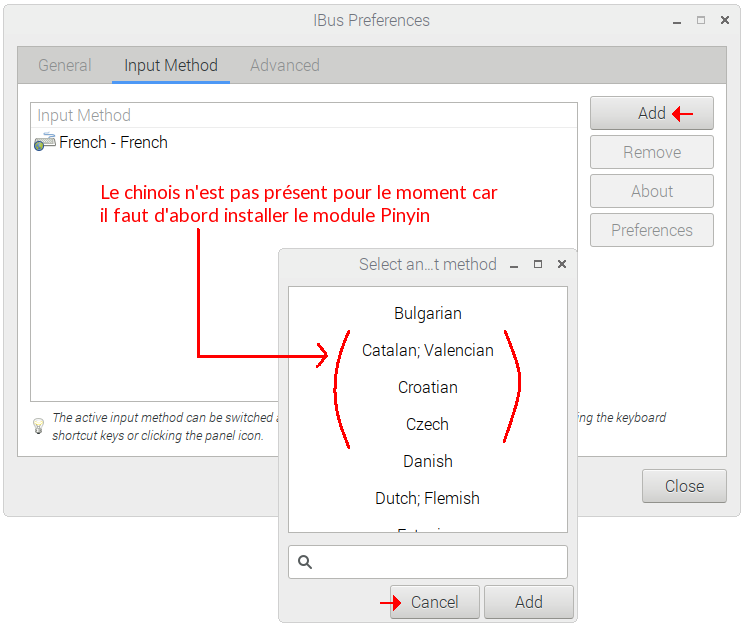Image resolution: width=749 pixels, height=627 pixels.
Task: Open the About button
Action: point(652,191)
